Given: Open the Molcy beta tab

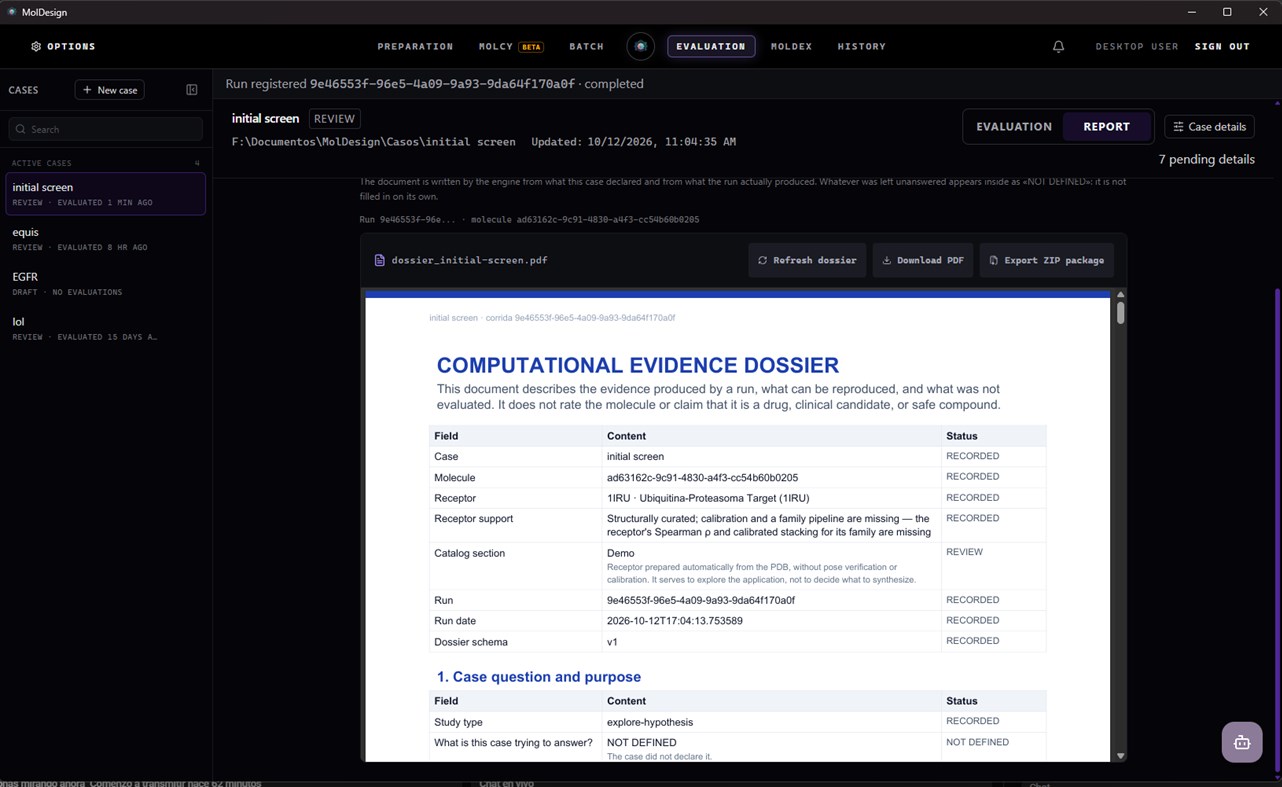Looking at the screenshot, I should (x=510, y=46).
